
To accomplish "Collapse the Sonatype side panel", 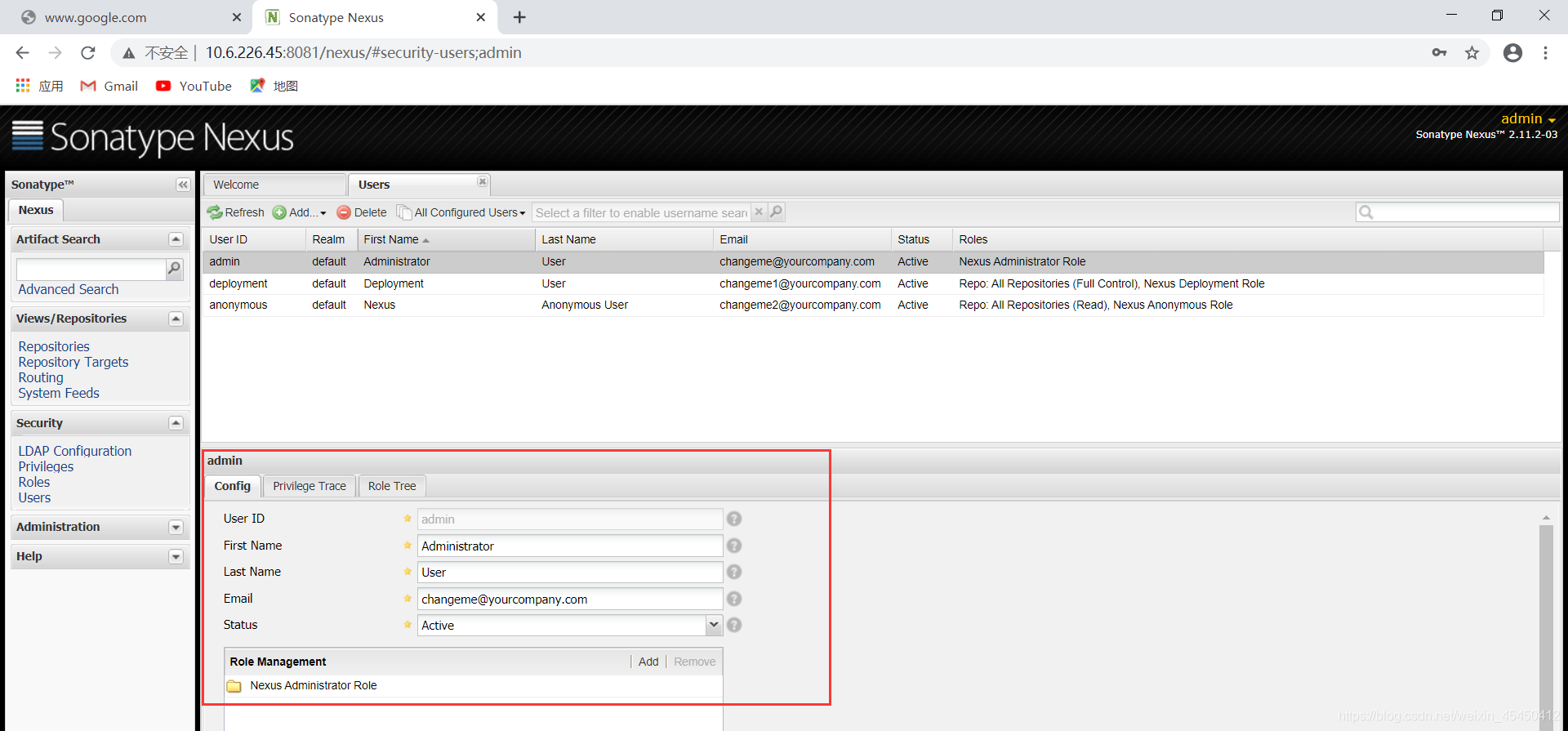I will (x=183, y=185).
